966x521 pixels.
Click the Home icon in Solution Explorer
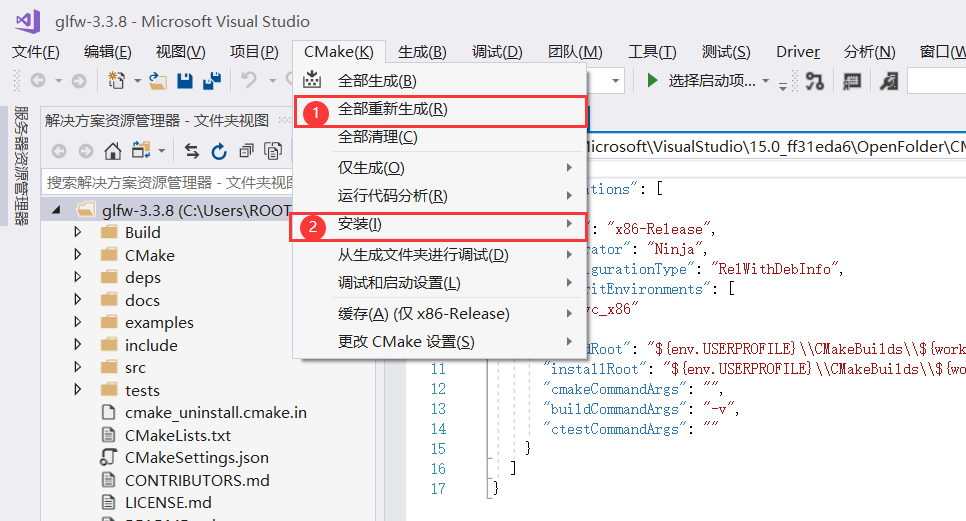(x=113, y=151)
